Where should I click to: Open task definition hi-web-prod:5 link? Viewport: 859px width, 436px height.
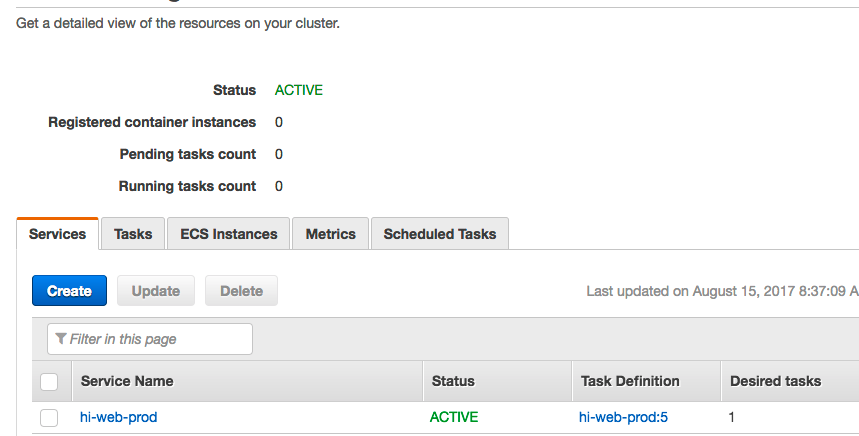(623, 417)
